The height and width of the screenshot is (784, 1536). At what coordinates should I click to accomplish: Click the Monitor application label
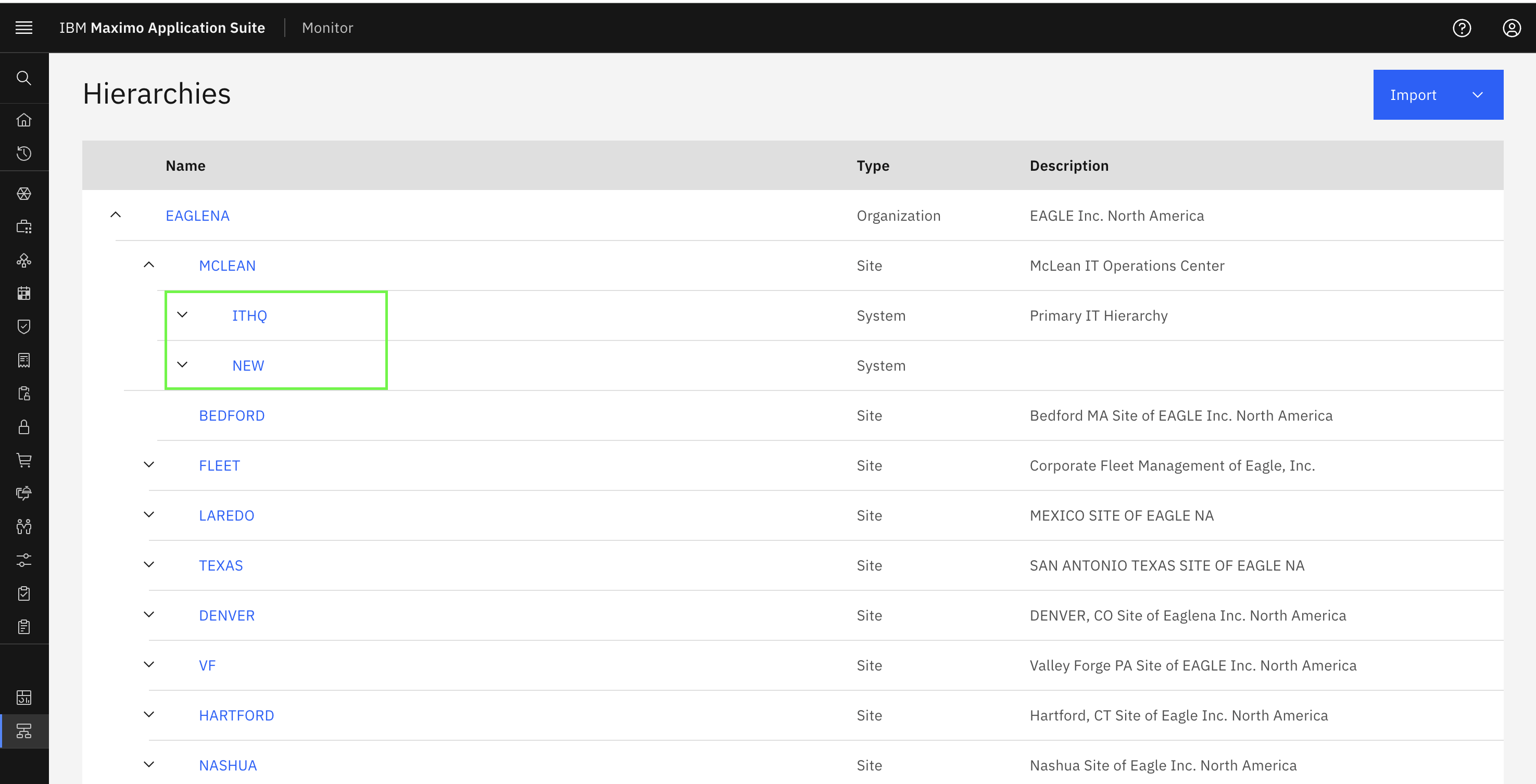click(x=328, y=28)
